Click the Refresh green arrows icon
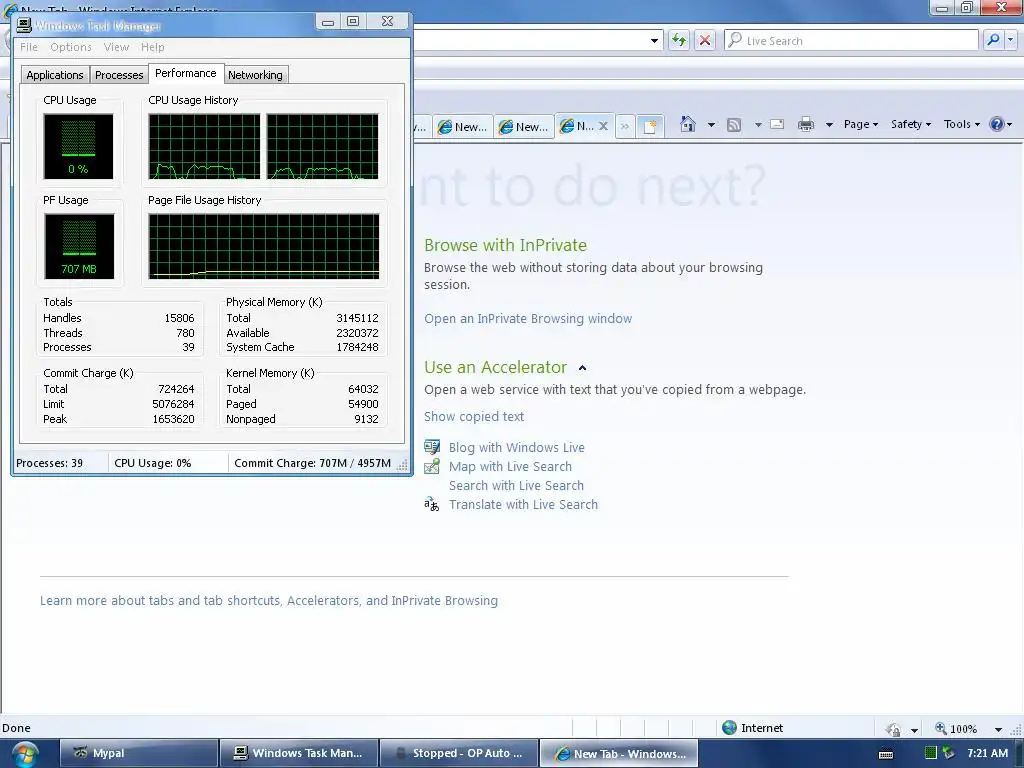The width and height of the screenshot is (1024, 768). click(679, 40)
